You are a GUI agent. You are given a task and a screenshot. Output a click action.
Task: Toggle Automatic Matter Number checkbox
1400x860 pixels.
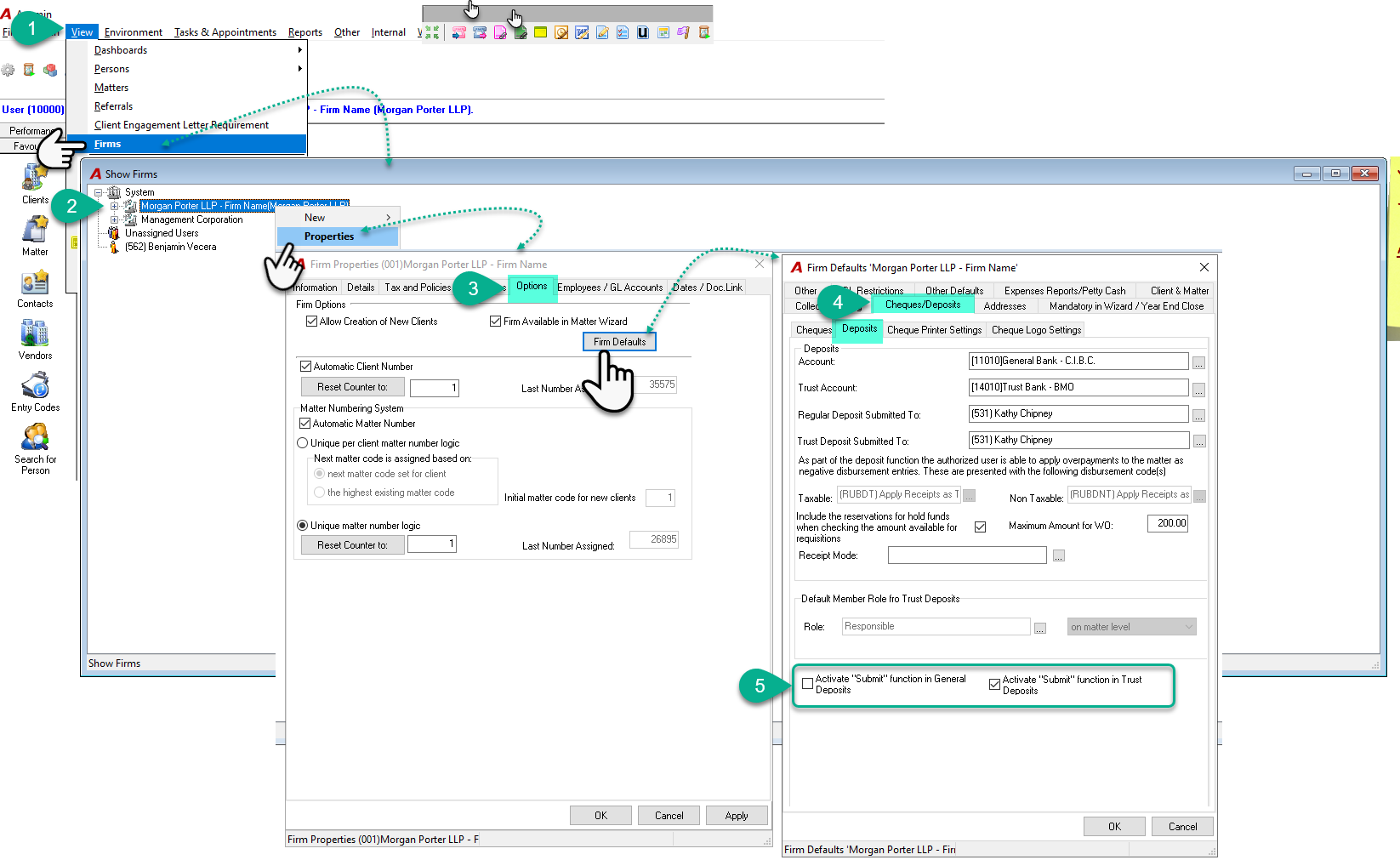(x=304, y=424)
